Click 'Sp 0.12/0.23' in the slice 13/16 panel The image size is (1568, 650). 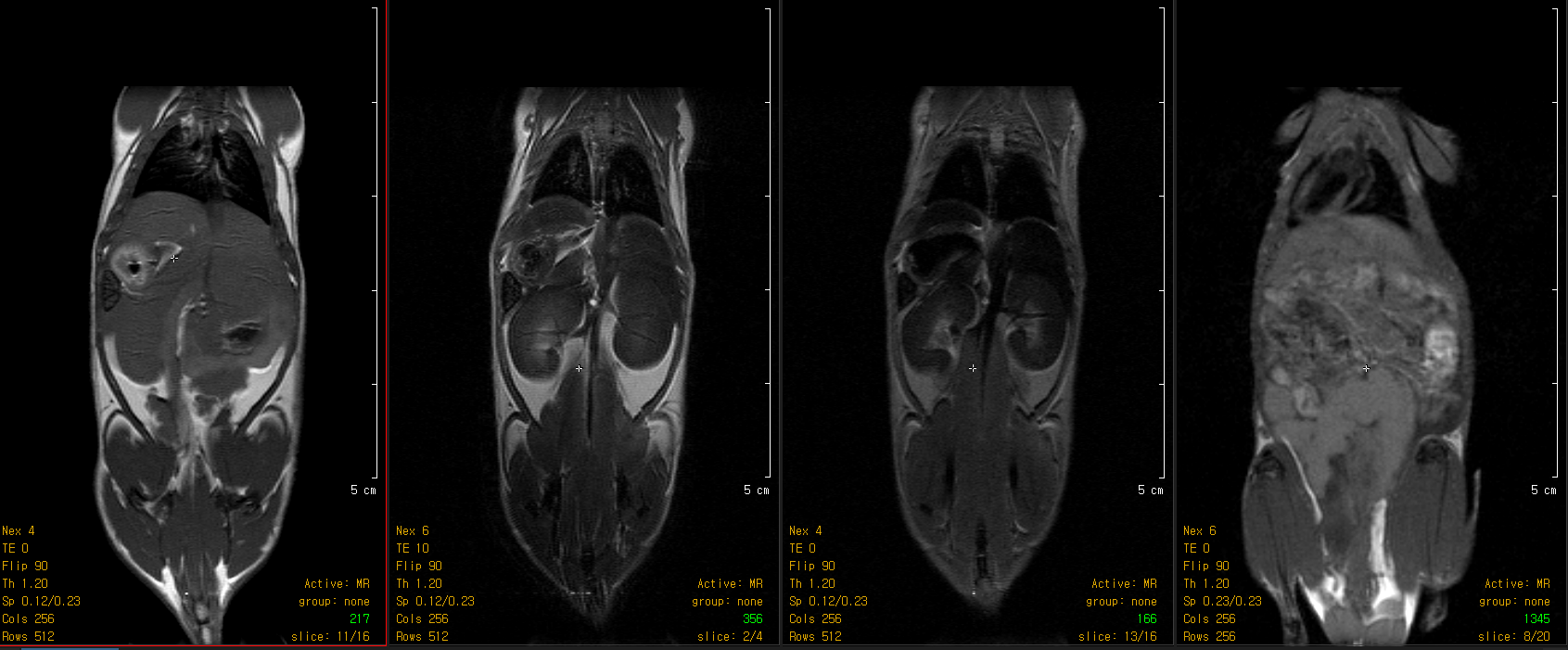828,601
